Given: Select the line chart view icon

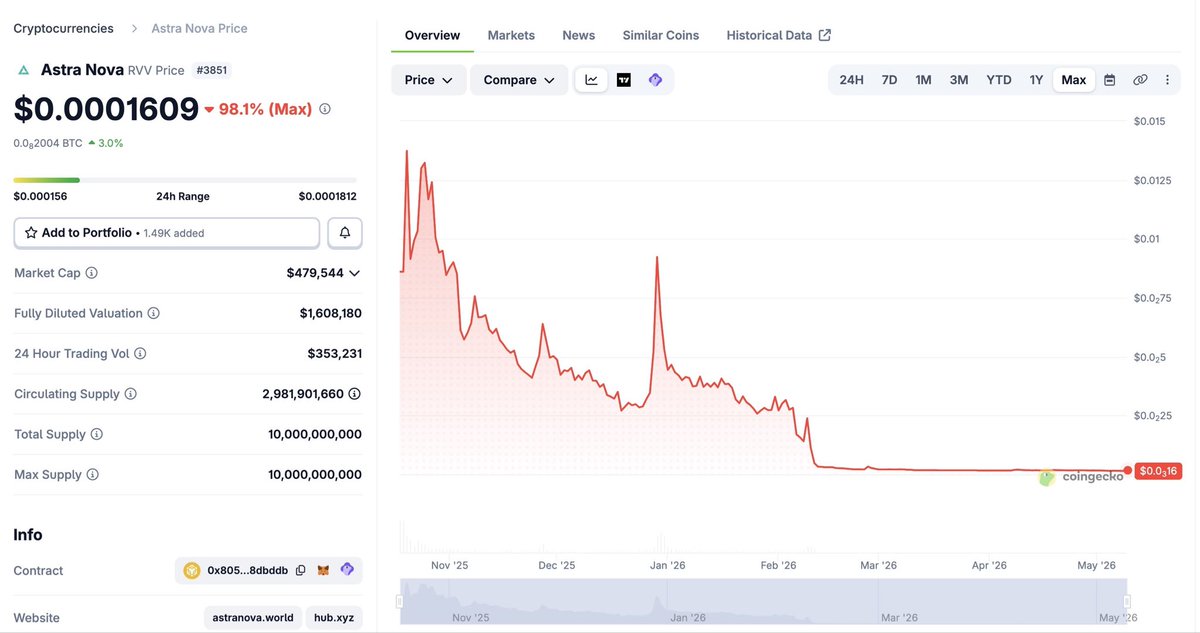Looking at the screenshot, I should point(591,80).
